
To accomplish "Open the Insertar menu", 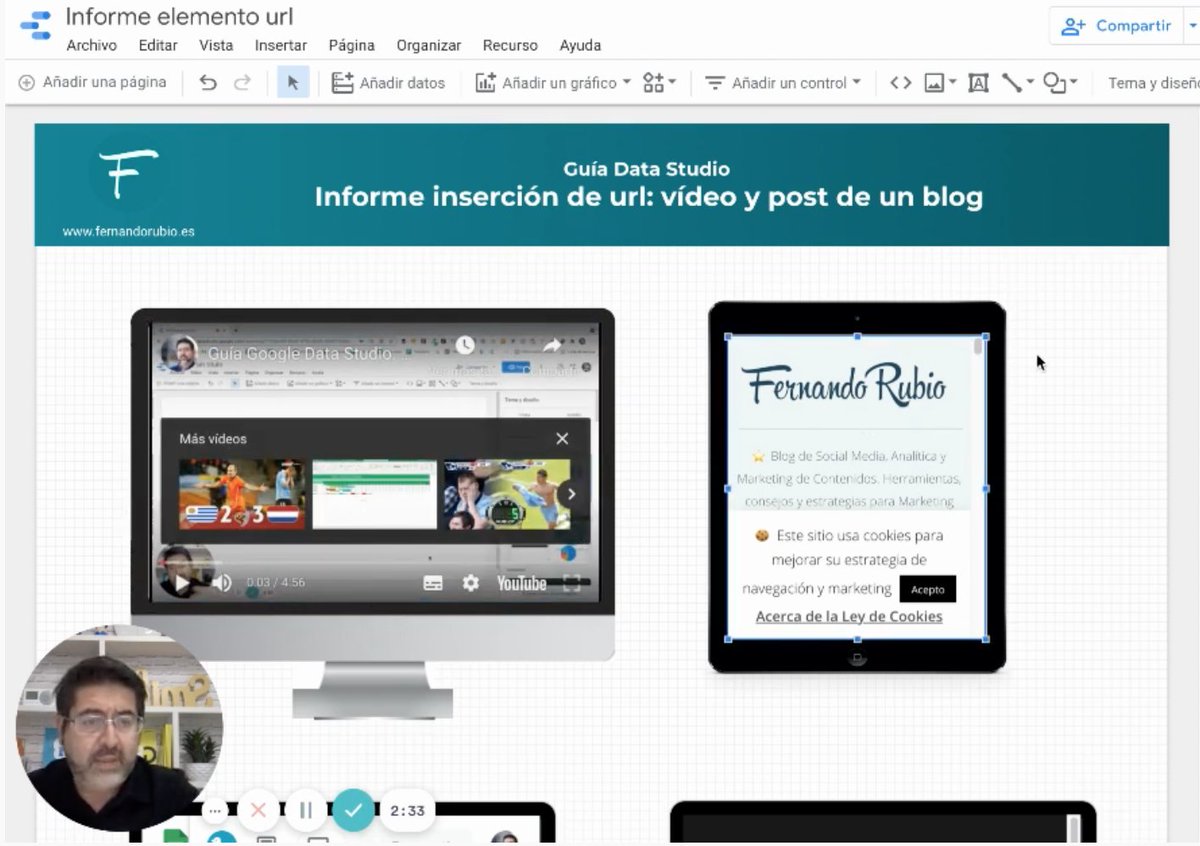I will click(x=281, y=45).
